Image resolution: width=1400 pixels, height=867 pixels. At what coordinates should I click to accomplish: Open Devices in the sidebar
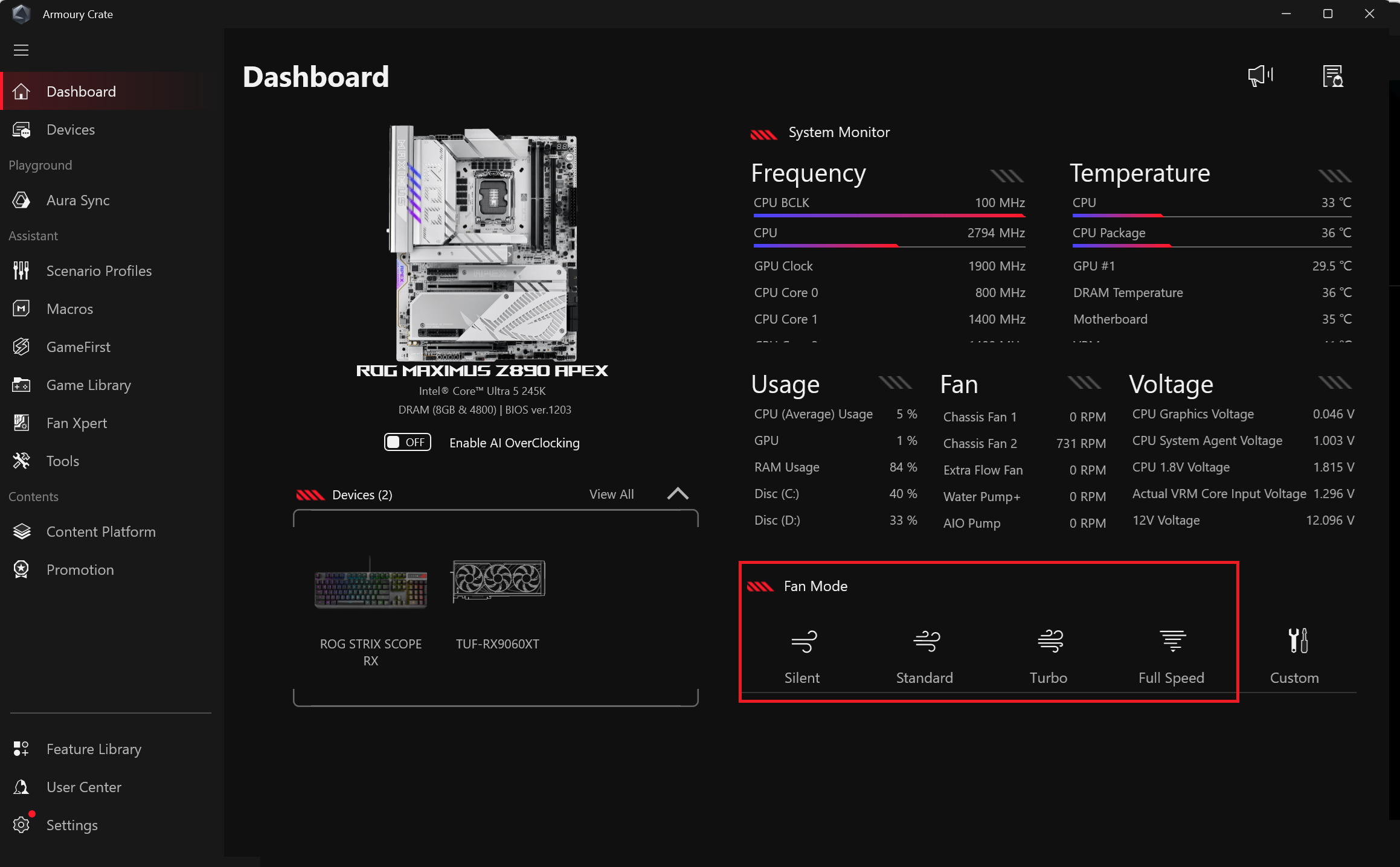[x=71, y=130]
